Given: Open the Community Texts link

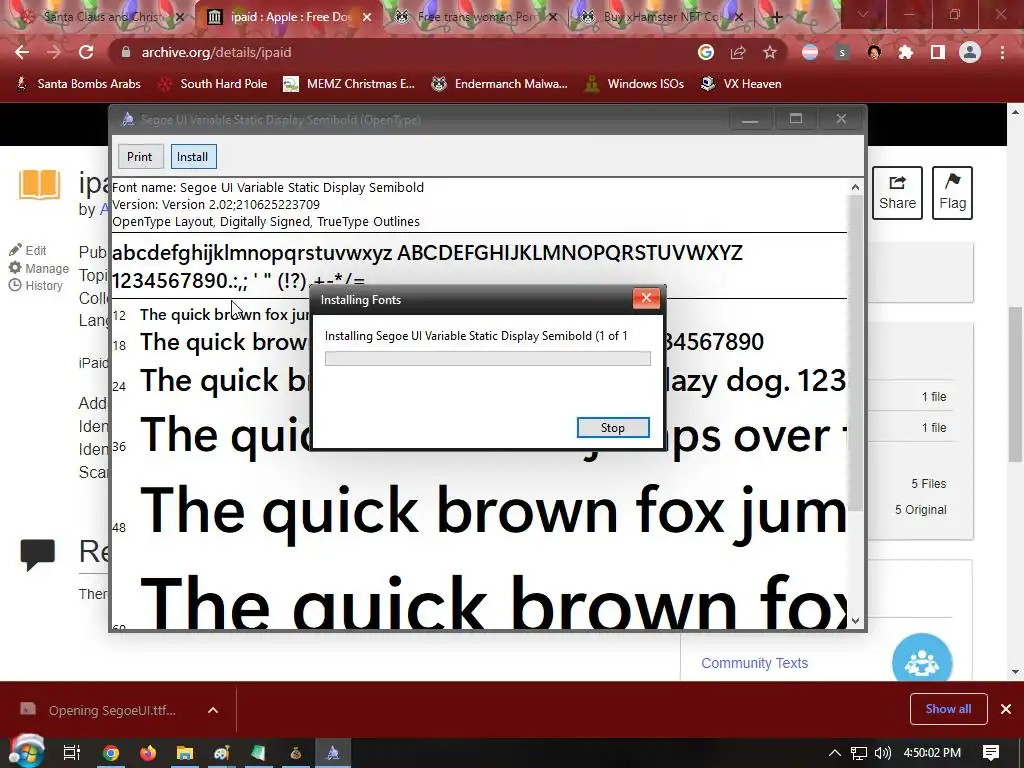Looking at the screenshot, I should click(x=754, y=663).
